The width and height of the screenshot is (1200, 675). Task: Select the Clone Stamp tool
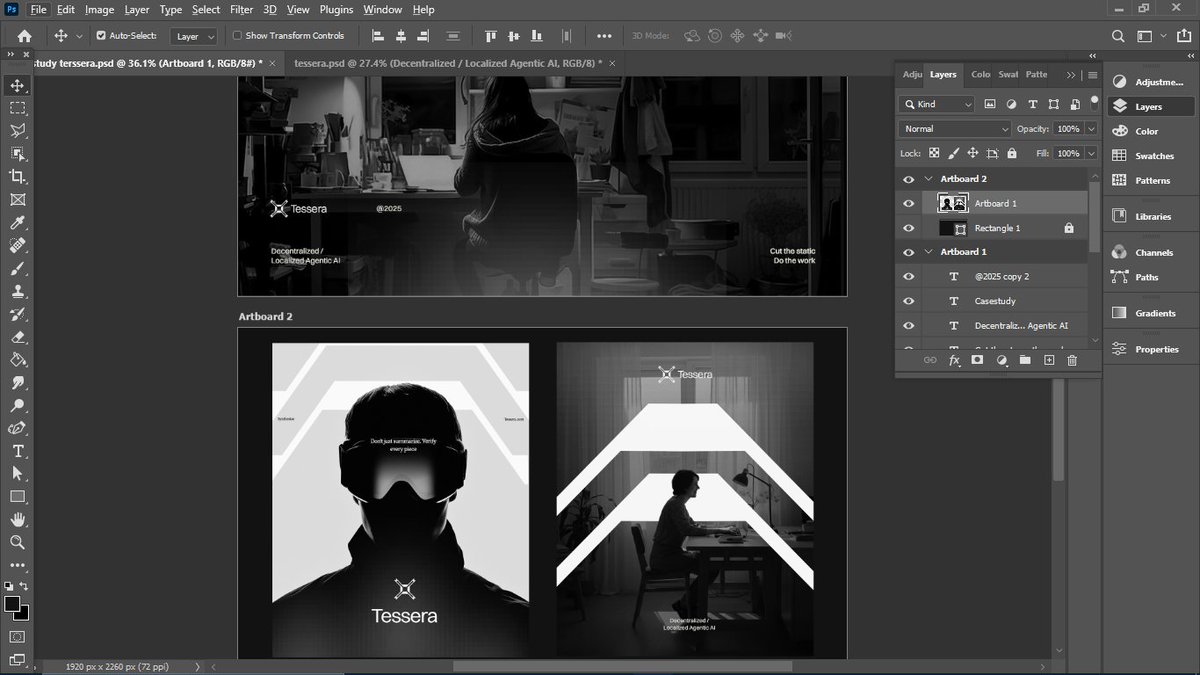click(x=17, y=291)
